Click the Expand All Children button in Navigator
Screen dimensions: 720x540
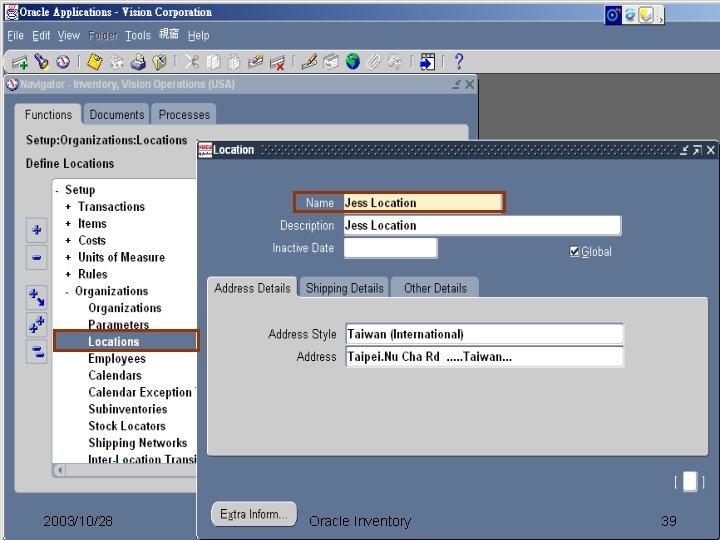(37, 298)
